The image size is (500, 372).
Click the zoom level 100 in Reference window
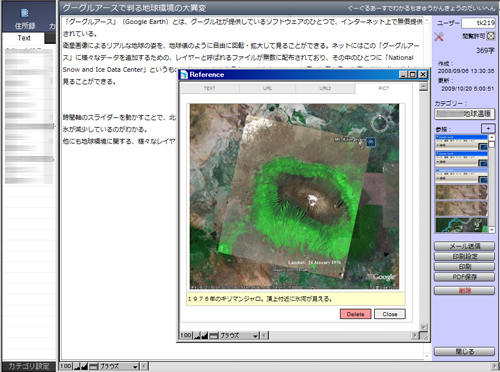(186, 335)
